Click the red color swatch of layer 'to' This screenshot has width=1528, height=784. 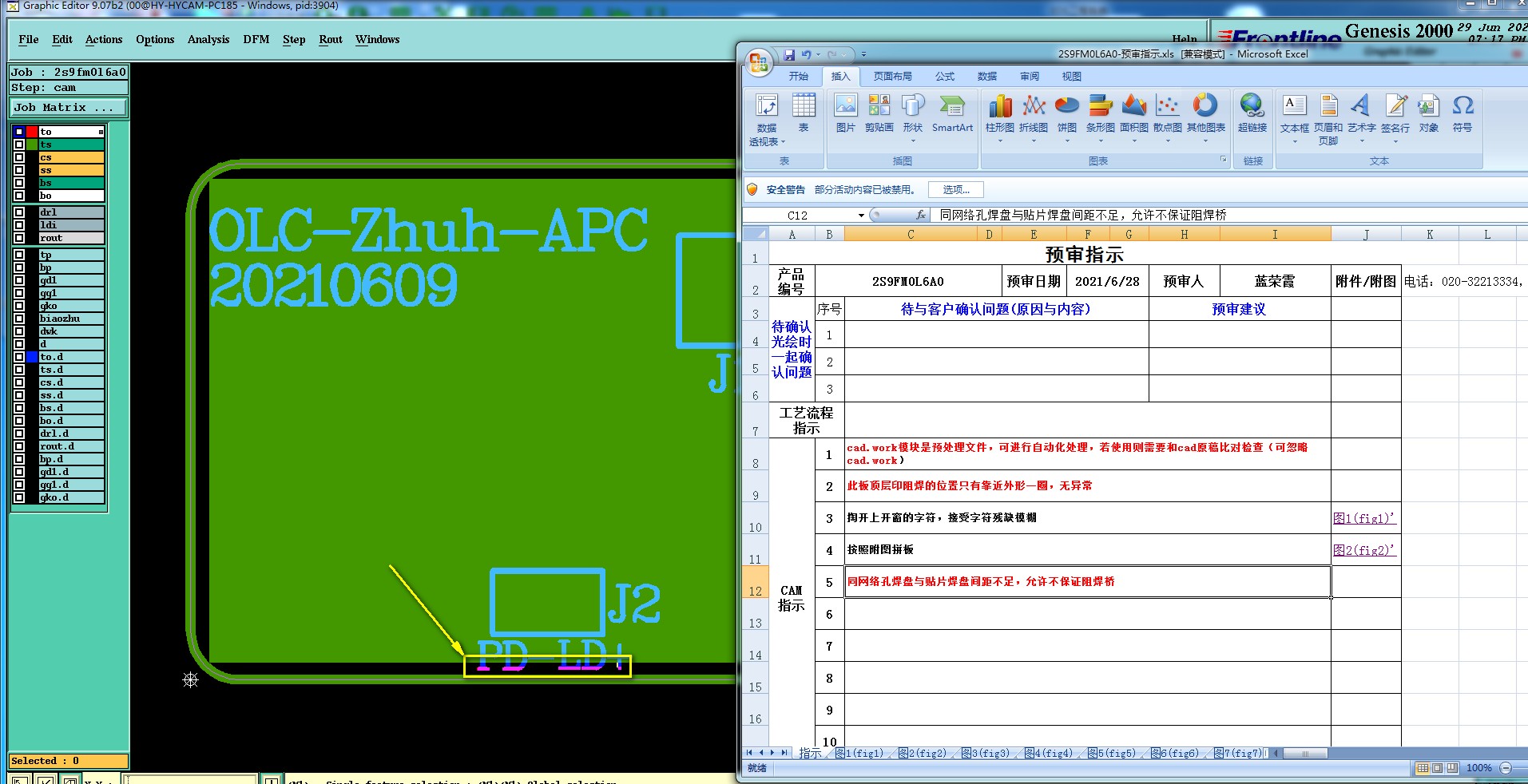tap(32, 132)
